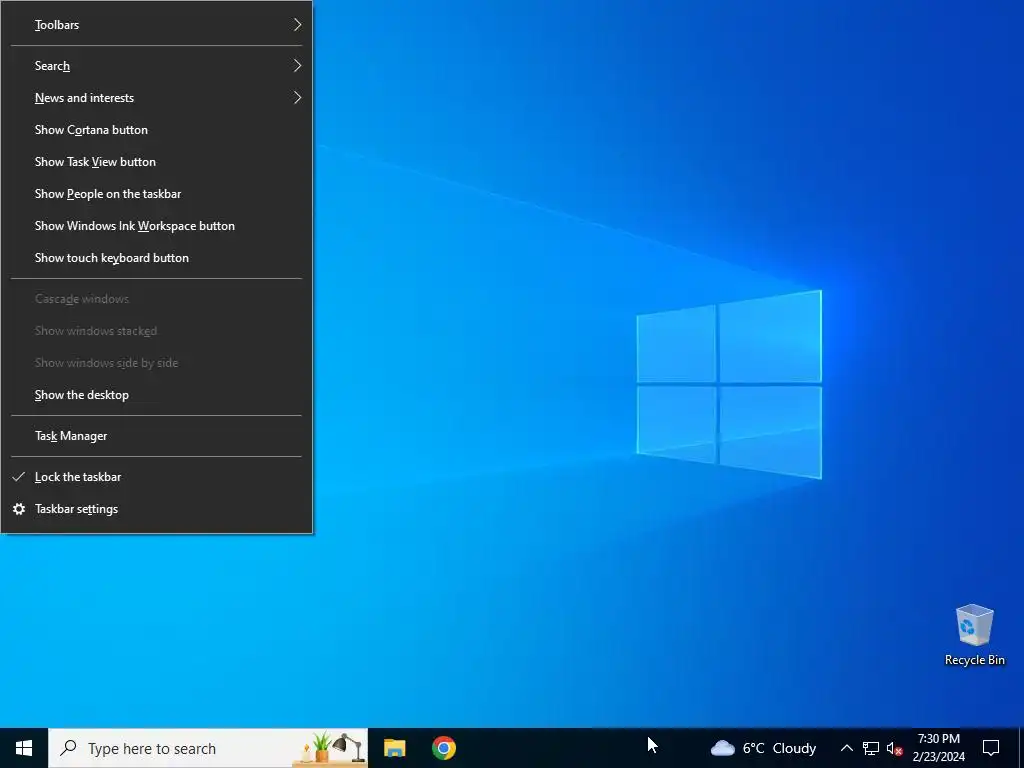Enable Show touch keyboard button
The height and width of the screenshot is (768, 1024).
(x=157, y=258)
